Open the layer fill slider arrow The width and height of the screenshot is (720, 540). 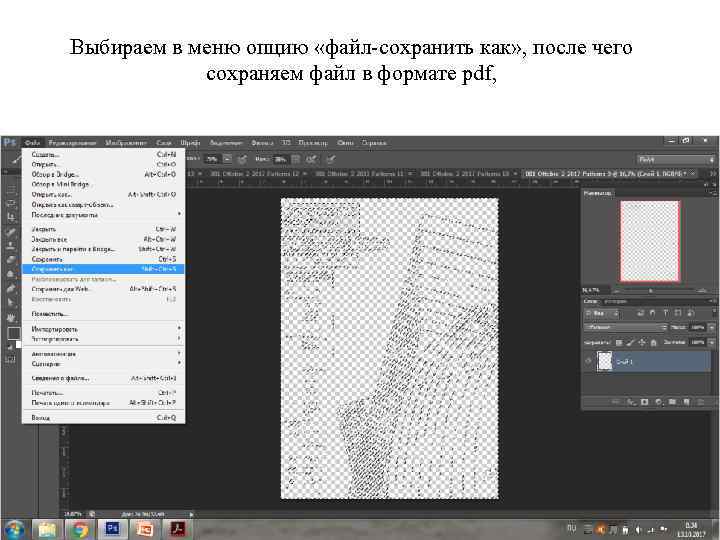point(711,342)
